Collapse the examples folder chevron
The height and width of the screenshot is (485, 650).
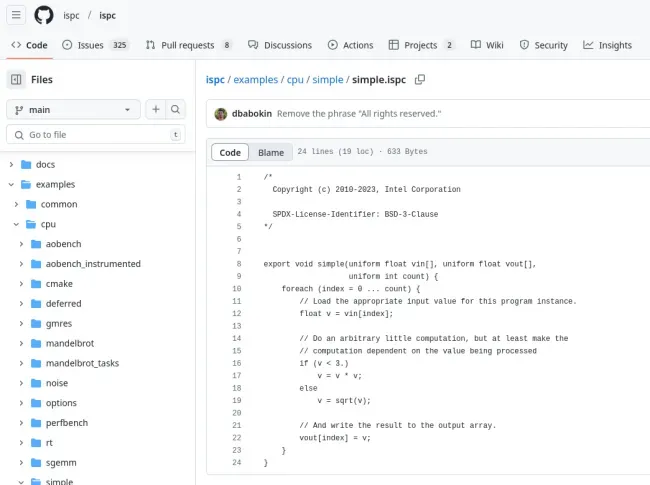[11, 184]
